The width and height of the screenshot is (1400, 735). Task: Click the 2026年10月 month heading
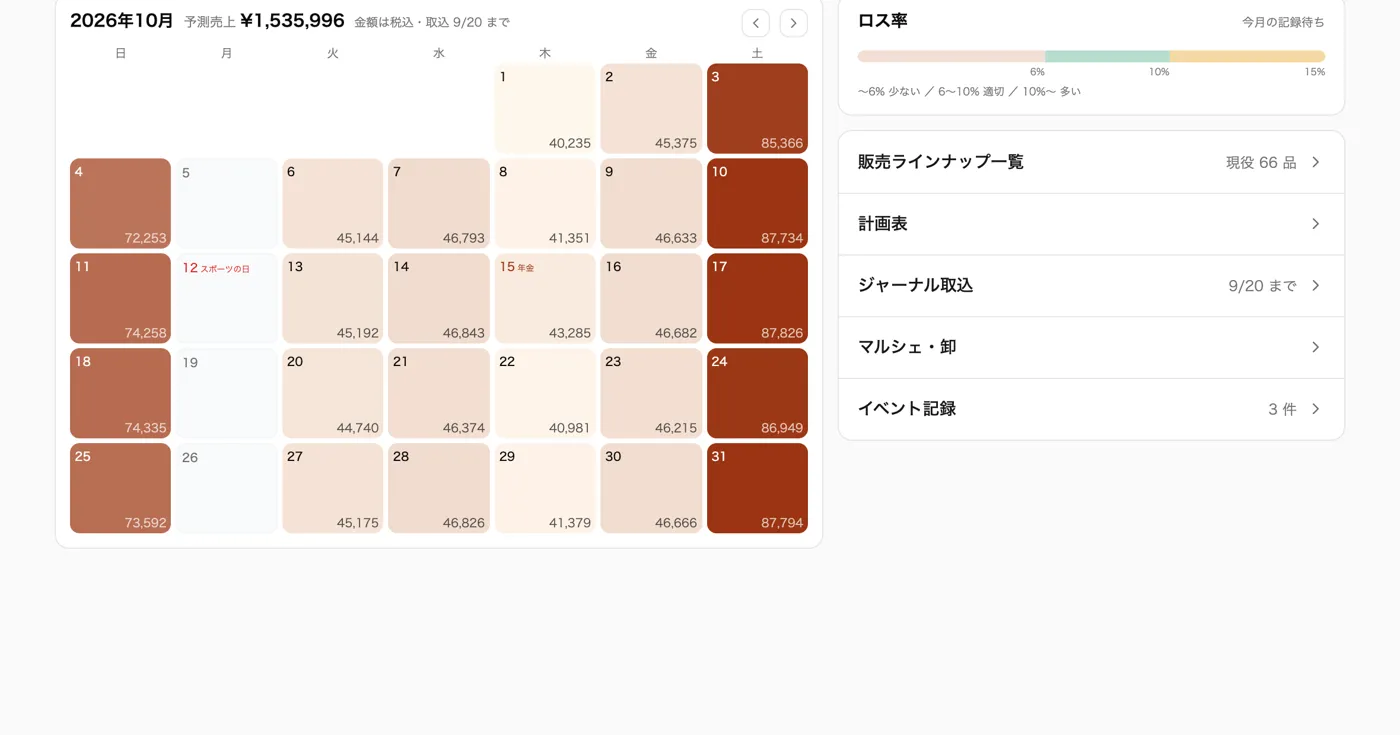[122, 21]
